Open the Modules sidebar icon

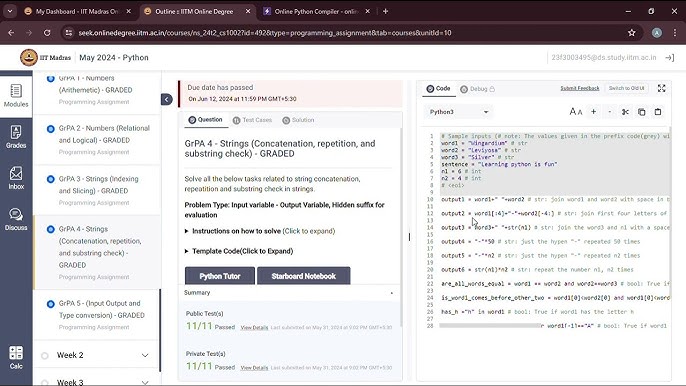pyautogui.click(x=16, y=95)
